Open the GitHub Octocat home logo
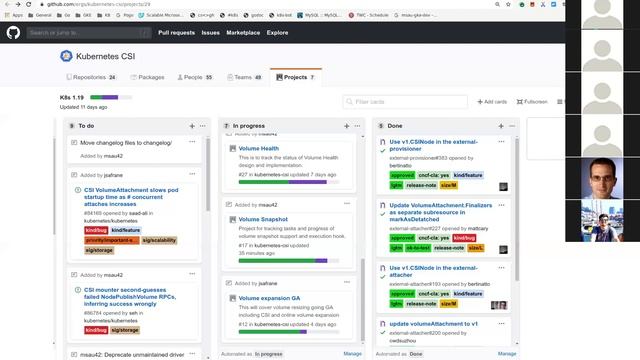This screenshot has width=640, height=360. pos(13,33)
